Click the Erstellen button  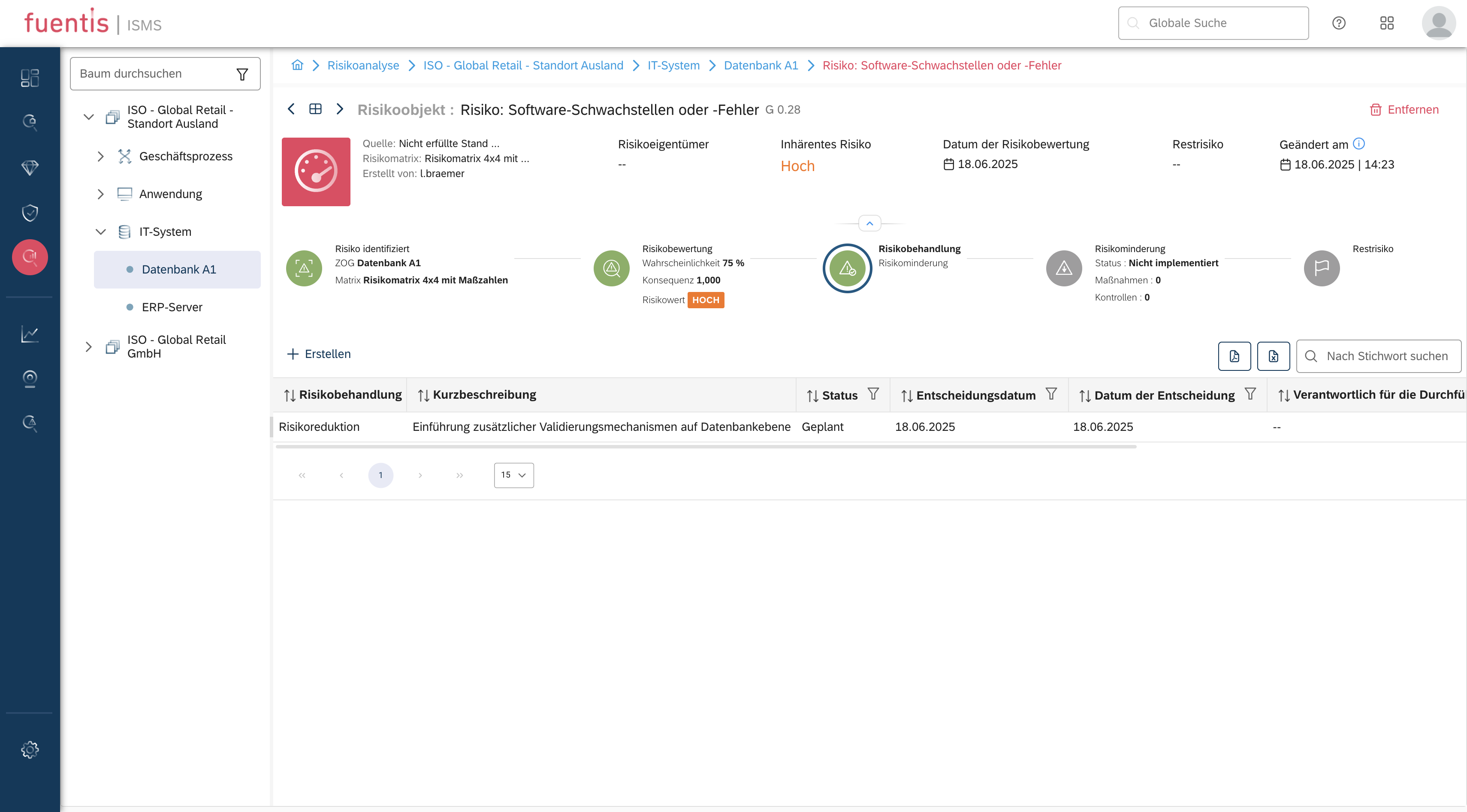coord(319,354)
